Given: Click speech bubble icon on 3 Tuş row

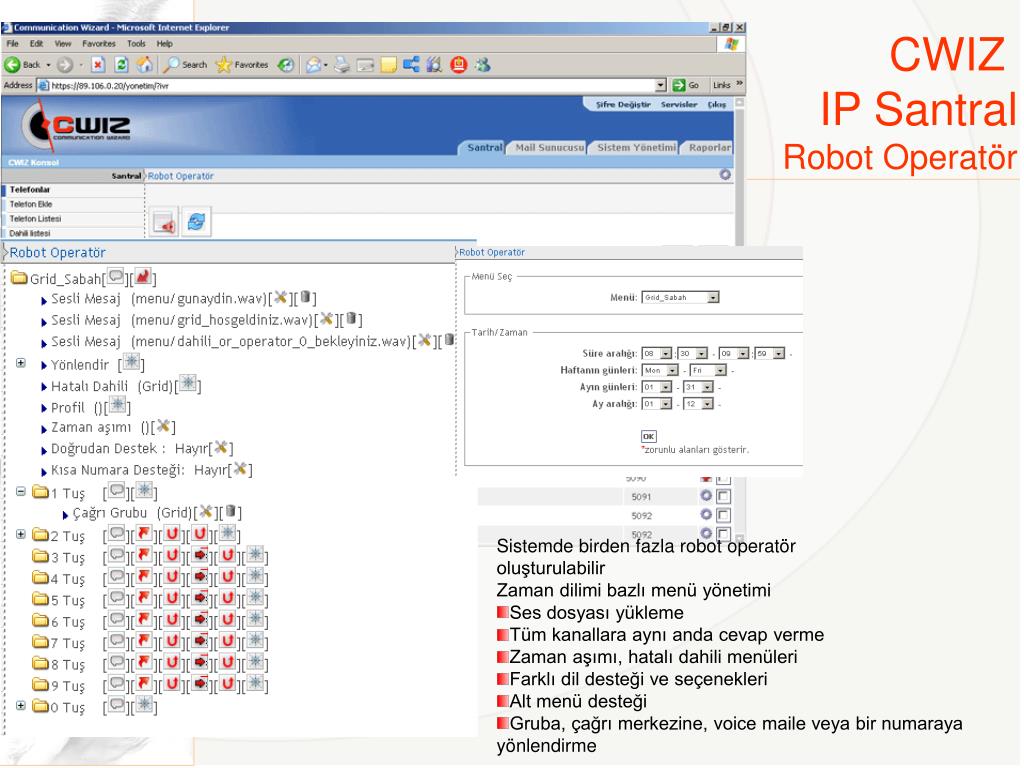Looking at the screenshot, I should click(116, 556).
